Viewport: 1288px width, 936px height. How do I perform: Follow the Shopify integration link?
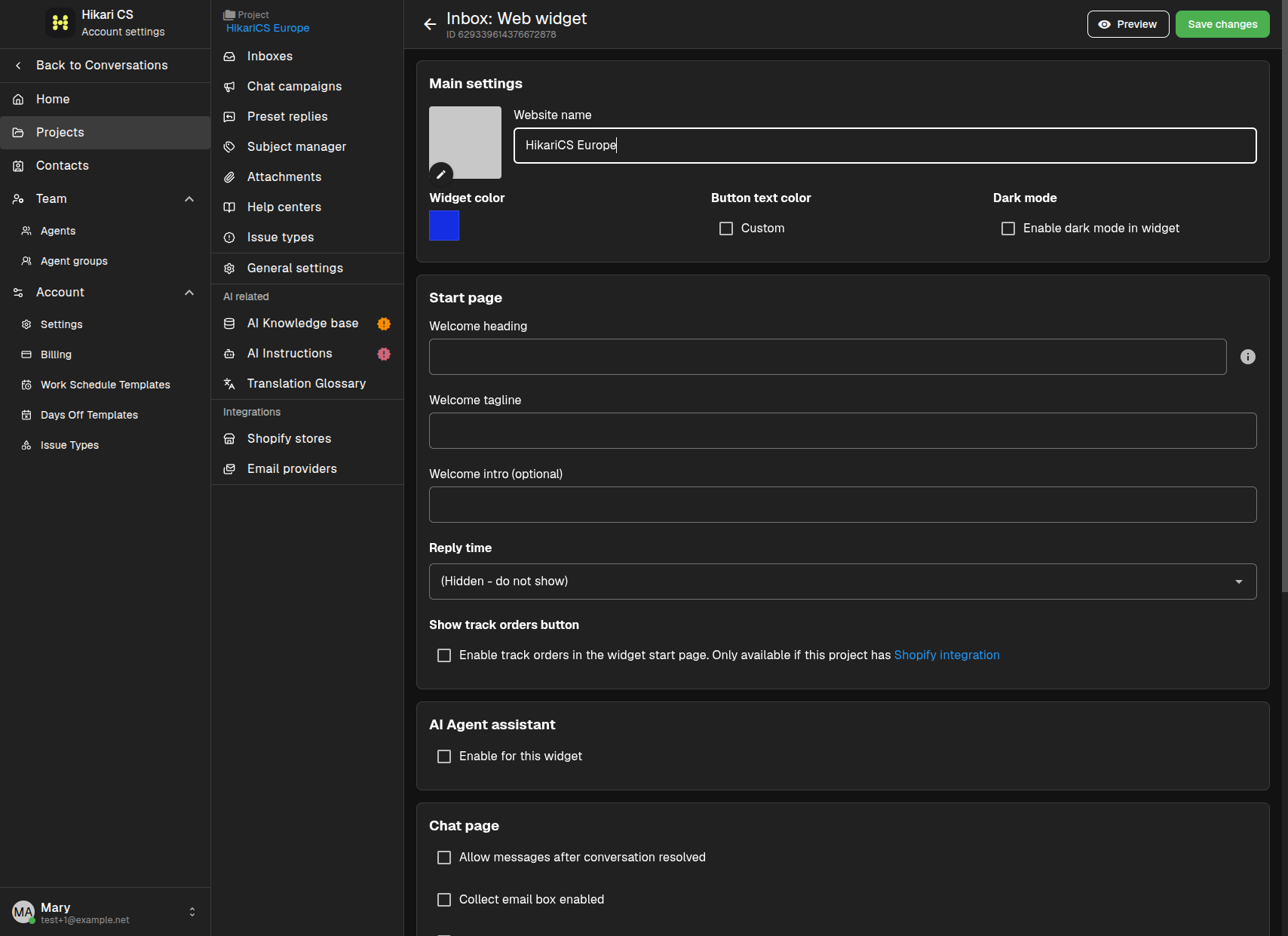tap(946, 655)
